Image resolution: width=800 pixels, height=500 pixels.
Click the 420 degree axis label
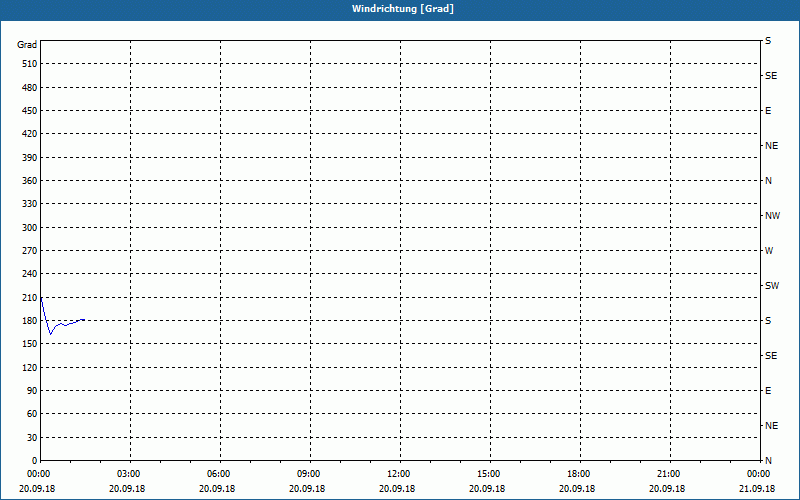click(x=30, y=134)
